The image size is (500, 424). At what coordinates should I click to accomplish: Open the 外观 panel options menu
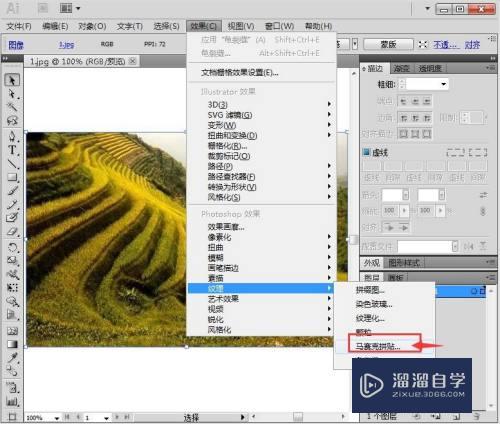click(490, 262)
